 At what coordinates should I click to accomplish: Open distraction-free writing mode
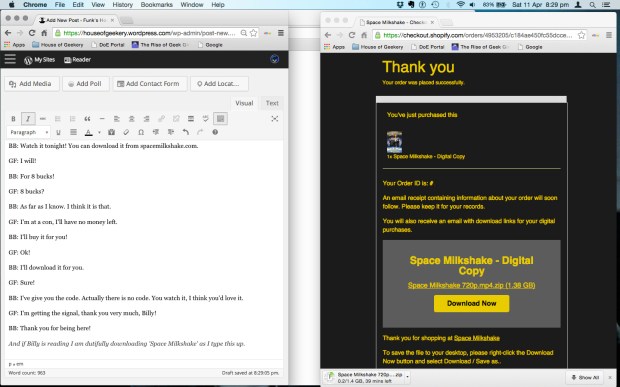(275, 119)
